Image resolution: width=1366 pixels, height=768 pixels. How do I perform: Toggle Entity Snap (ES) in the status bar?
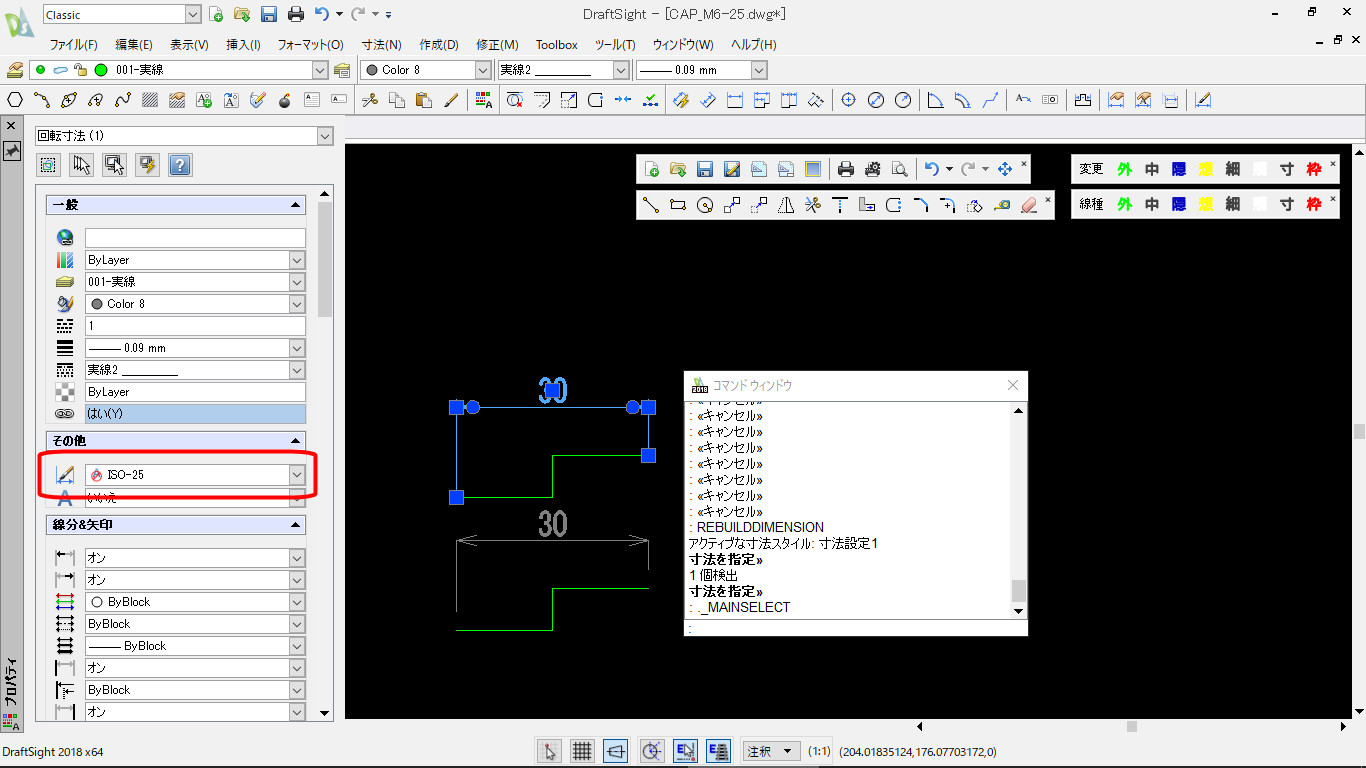tap(685, 751)
